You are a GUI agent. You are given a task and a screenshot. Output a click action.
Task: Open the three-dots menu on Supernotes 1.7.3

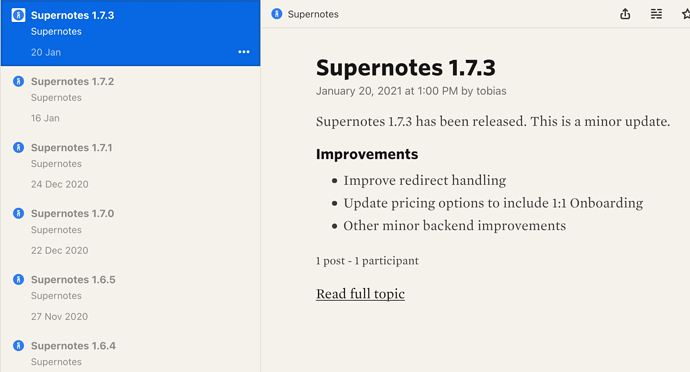pyautogui.click(x=244, y=52)
